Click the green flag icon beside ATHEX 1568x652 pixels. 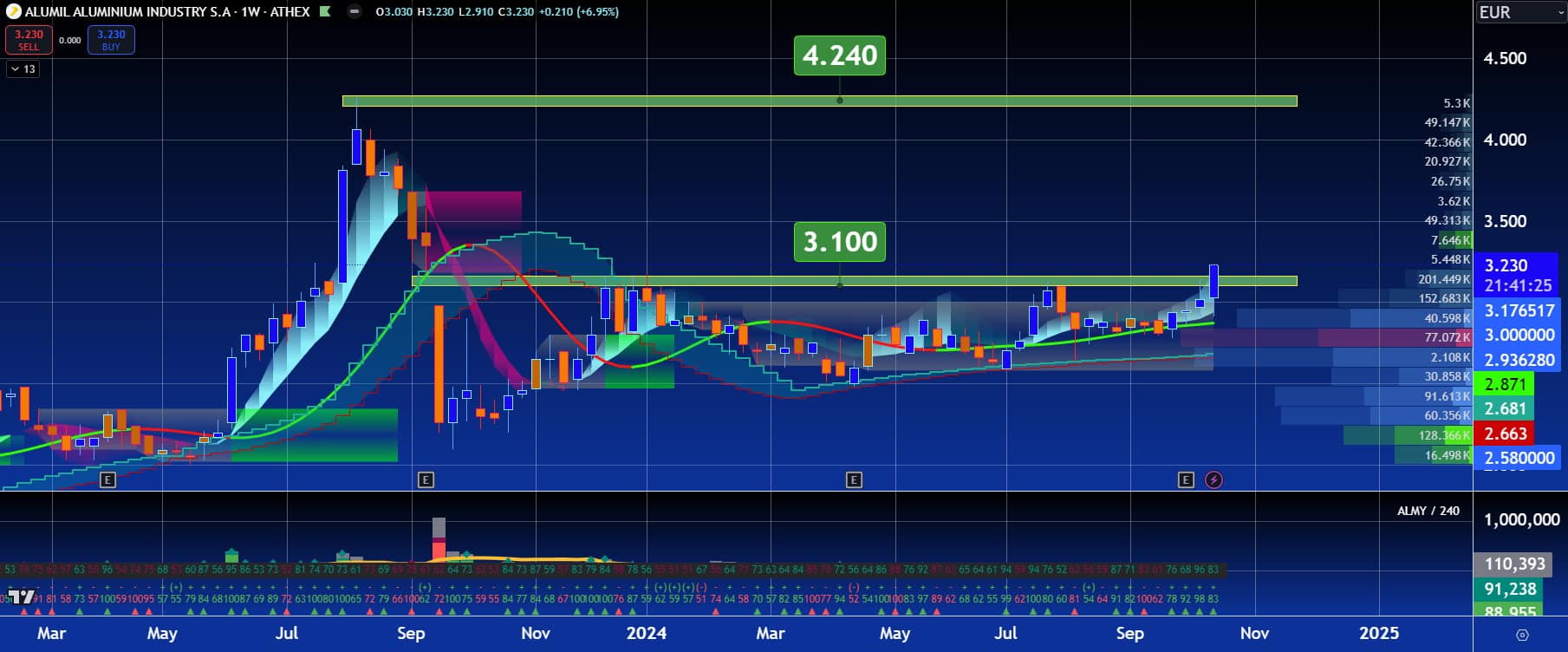[325, 12]
